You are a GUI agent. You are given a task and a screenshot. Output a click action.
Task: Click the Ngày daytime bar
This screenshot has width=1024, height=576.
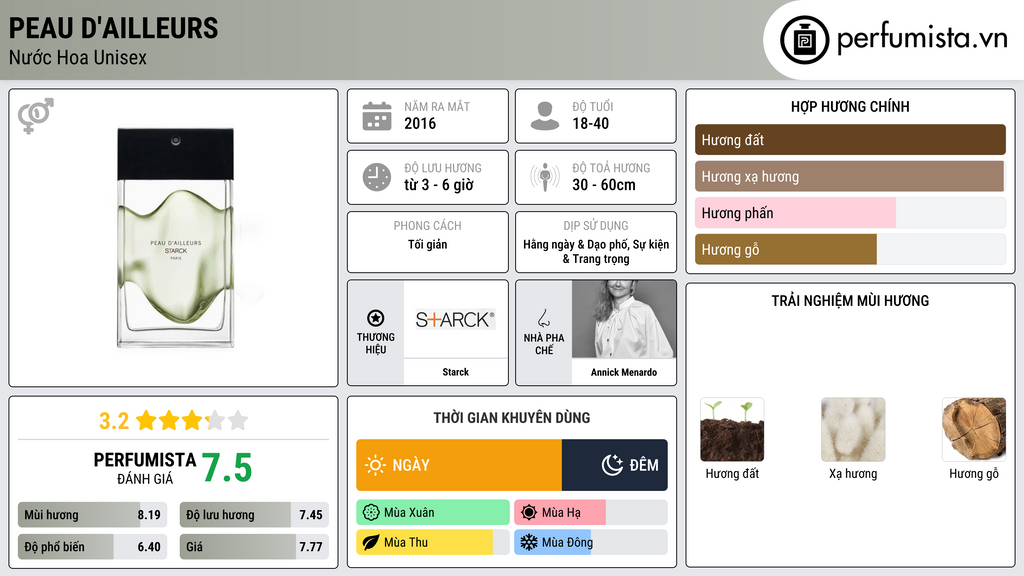[459, 465]
